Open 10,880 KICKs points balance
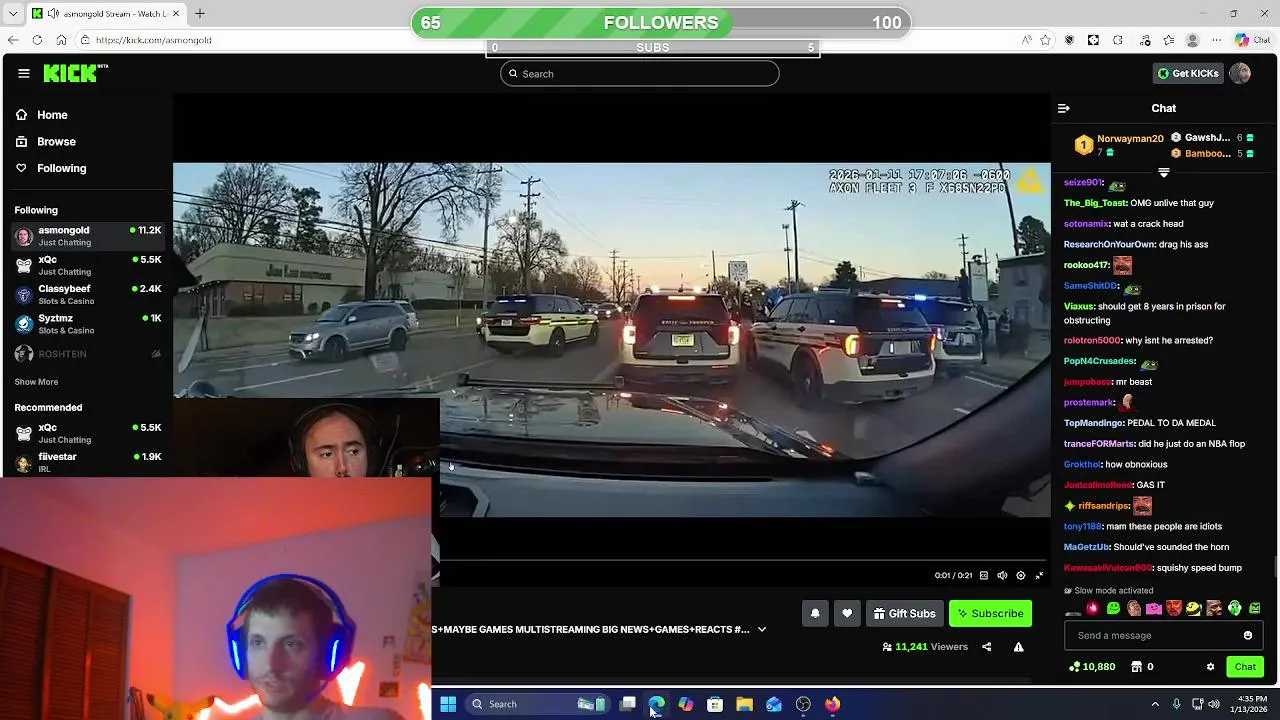The width and height of the screenshot is (1280, 720). [x=1092, y=667]
